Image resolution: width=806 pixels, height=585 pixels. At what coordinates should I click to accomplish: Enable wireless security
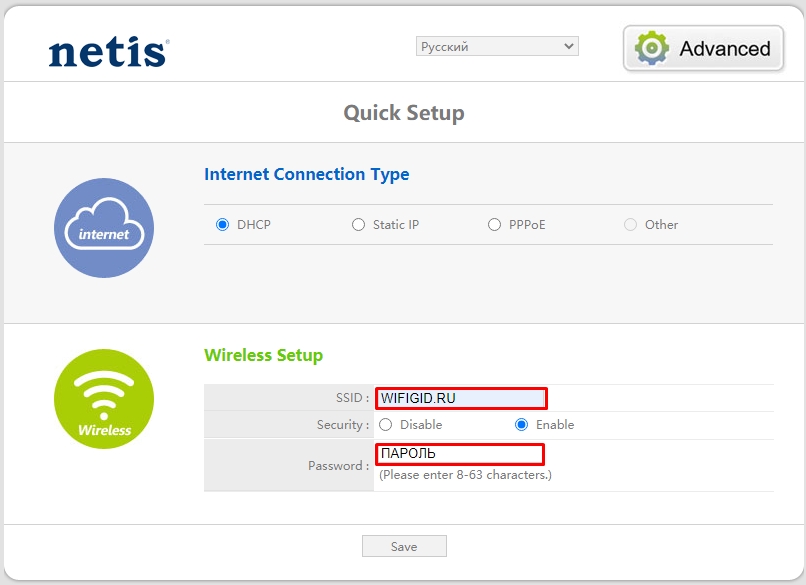(x=521, y=425)
